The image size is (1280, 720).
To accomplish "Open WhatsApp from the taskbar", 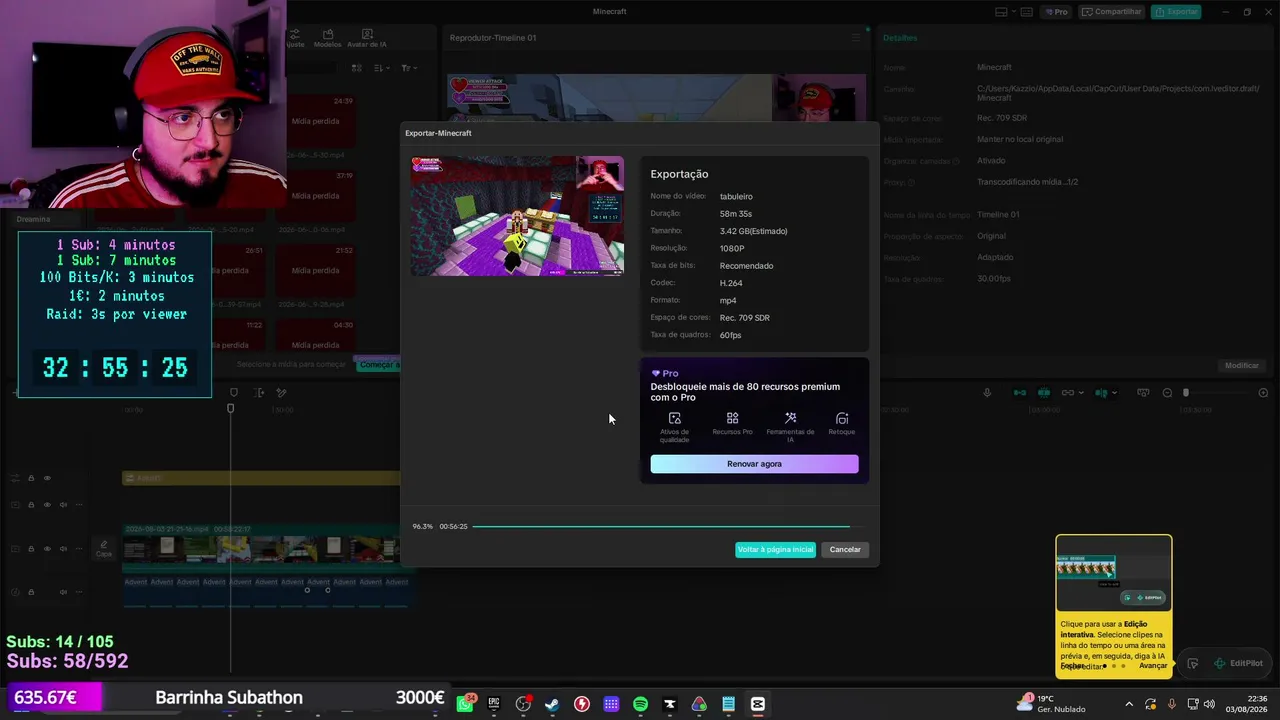I will [x=465, y=704].
